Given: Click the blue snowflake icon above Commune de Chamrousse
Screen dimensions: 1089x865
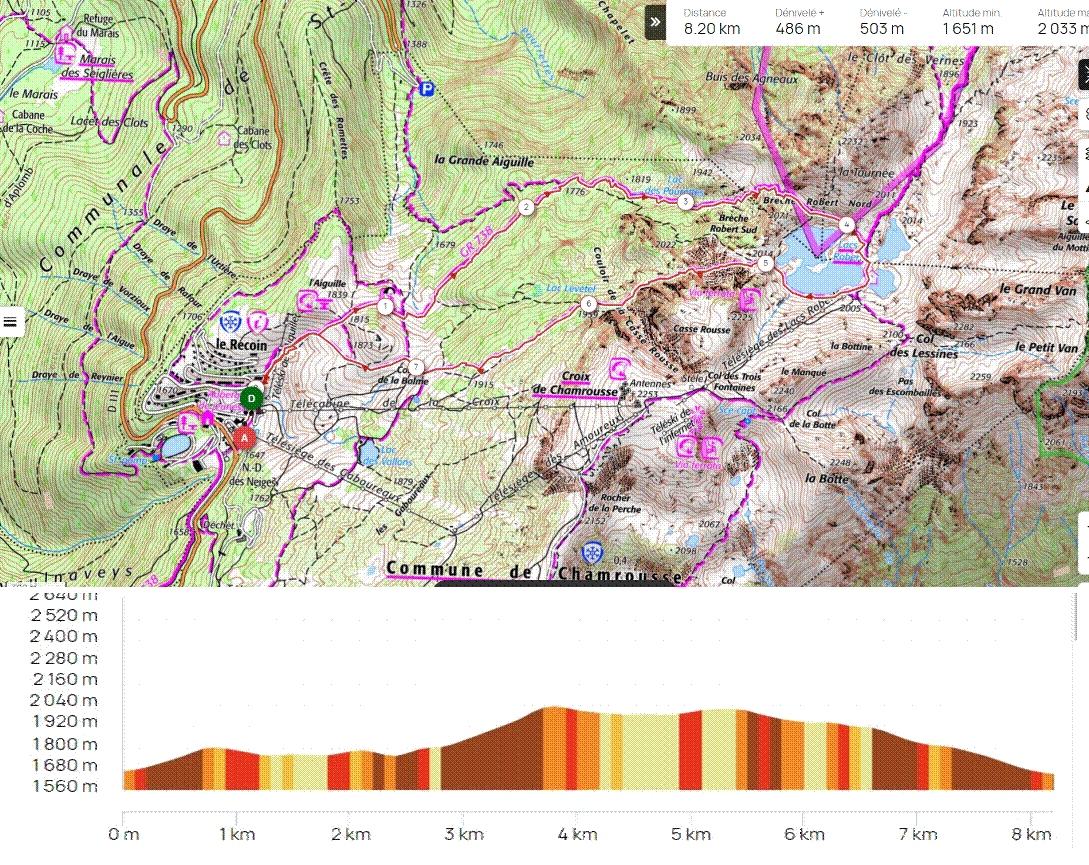Looking at the screenshot, I should click(x=592, y=553).
